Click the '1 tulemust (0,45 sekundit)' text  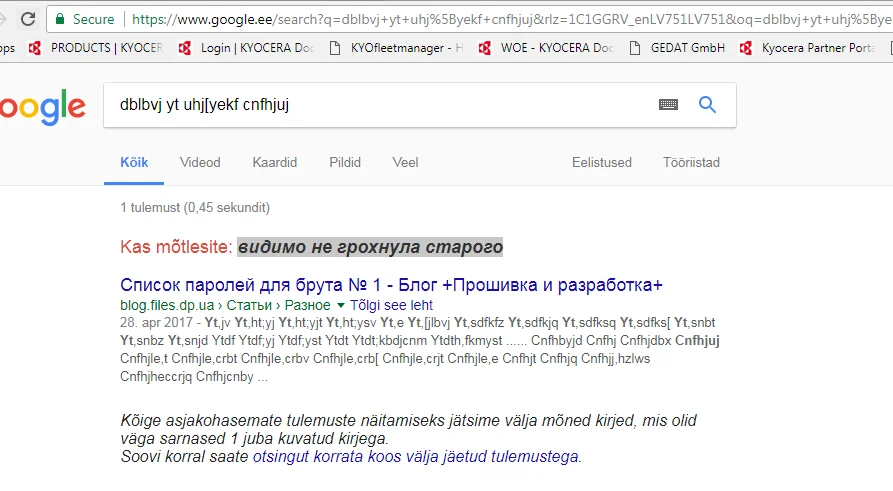[x=195, y=207]
